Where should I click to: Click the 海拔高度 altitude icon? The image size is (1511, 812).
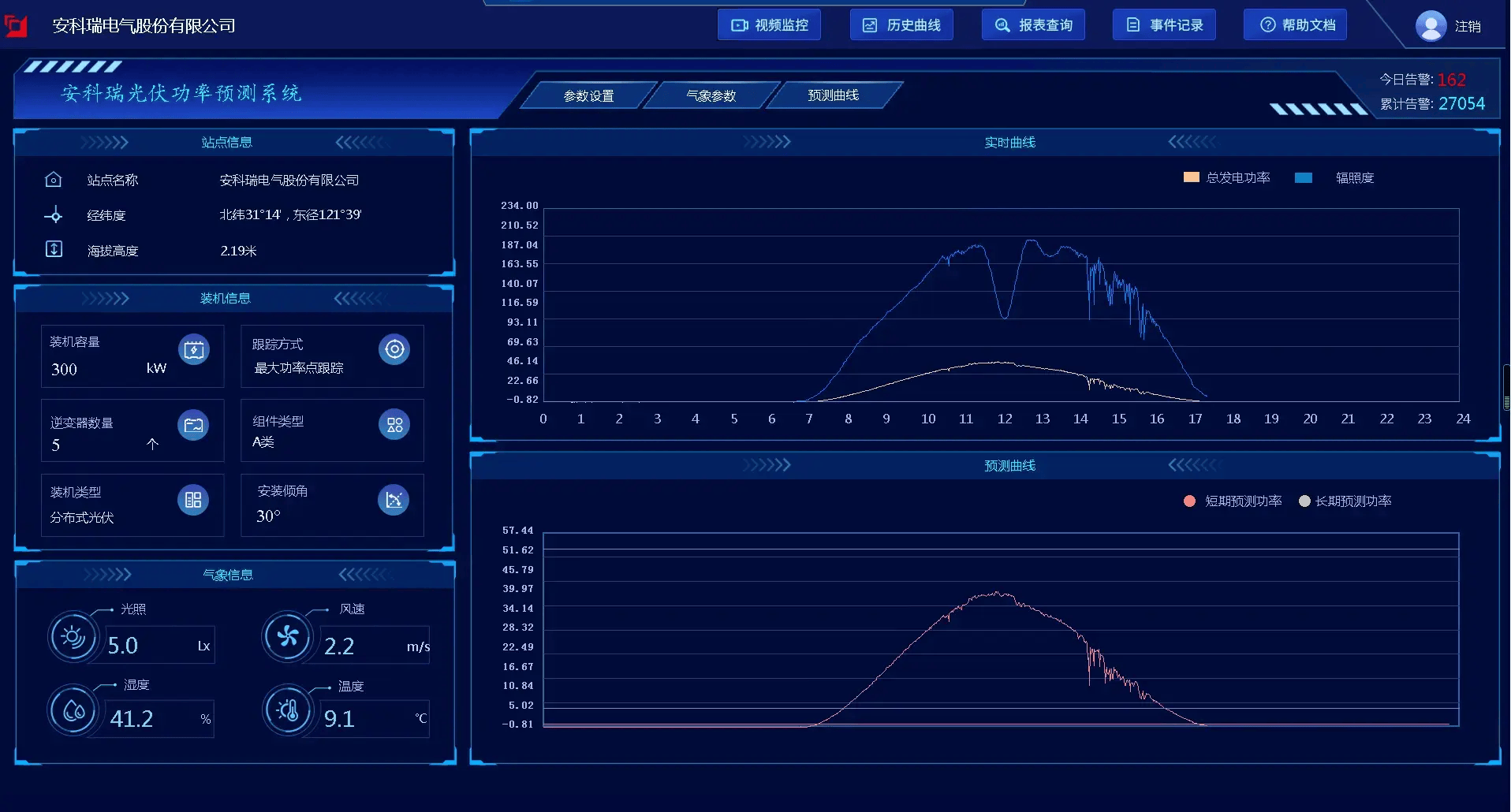coord(54,250)
